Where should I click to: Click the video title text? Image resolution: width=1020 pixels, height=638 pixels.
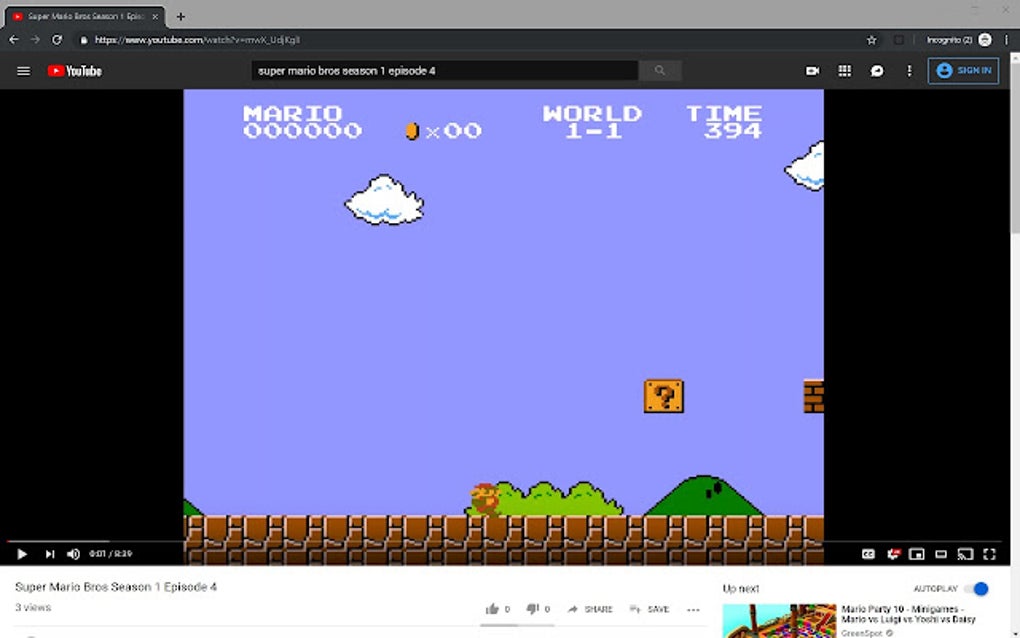click(x=116, y=587)
